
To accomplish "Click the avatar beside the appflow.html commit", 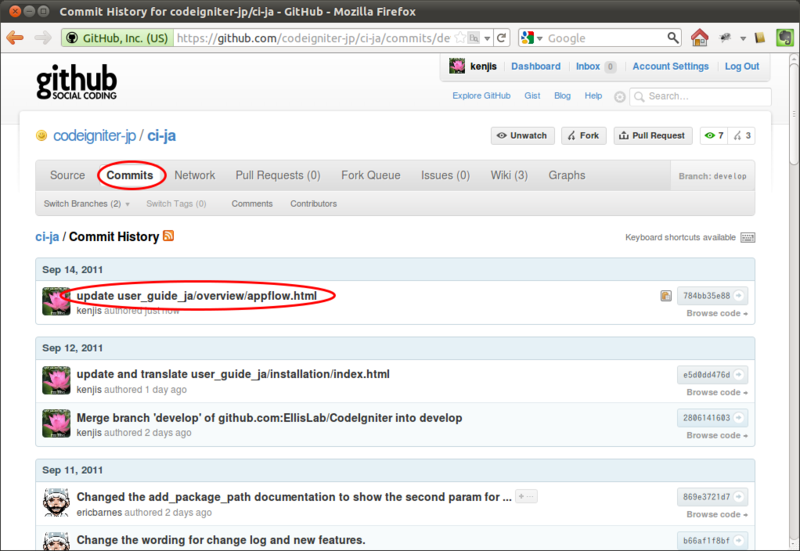I will 56,301.
